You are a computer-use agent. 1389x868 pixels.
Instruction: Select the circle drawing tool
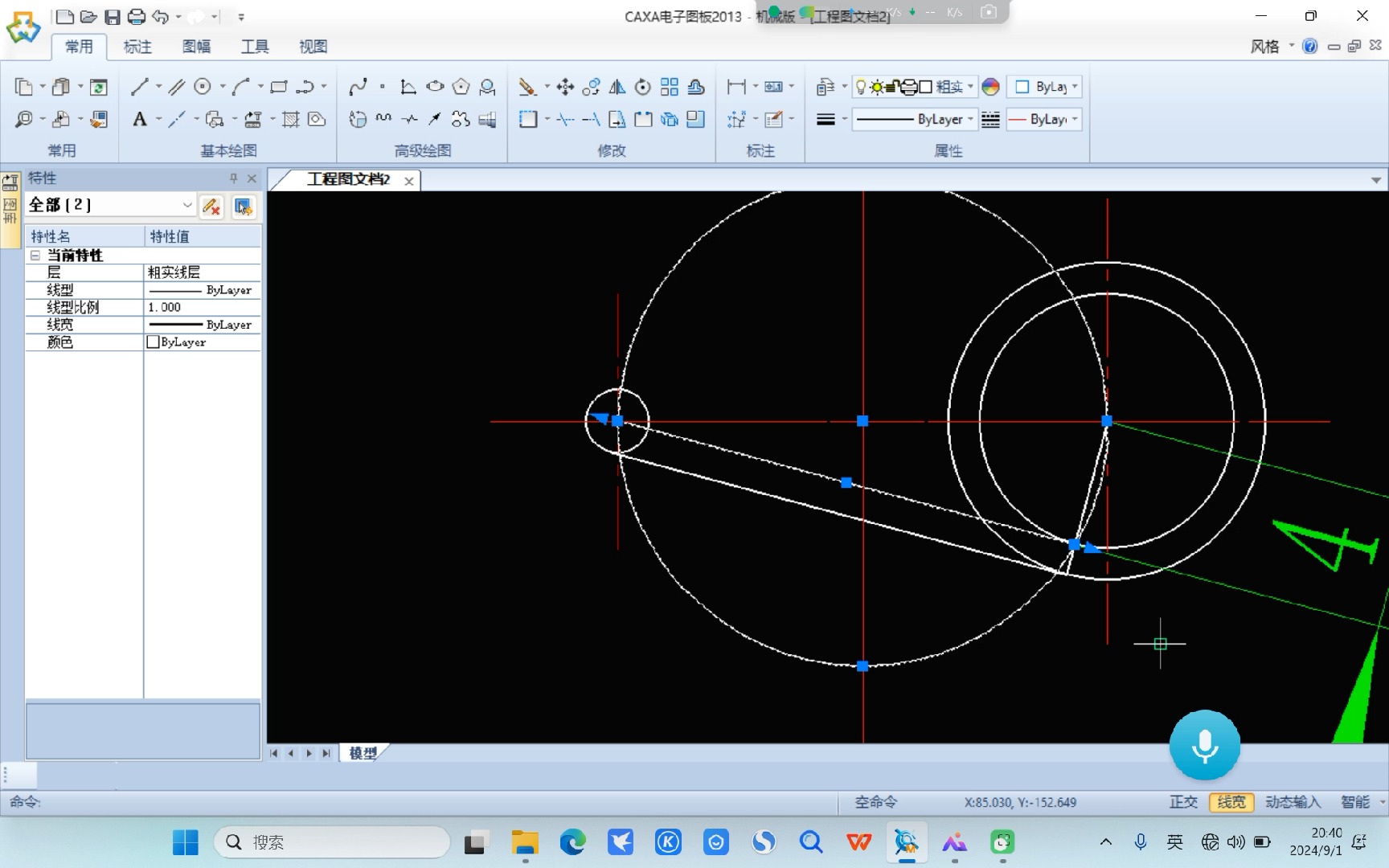(203, 87)
